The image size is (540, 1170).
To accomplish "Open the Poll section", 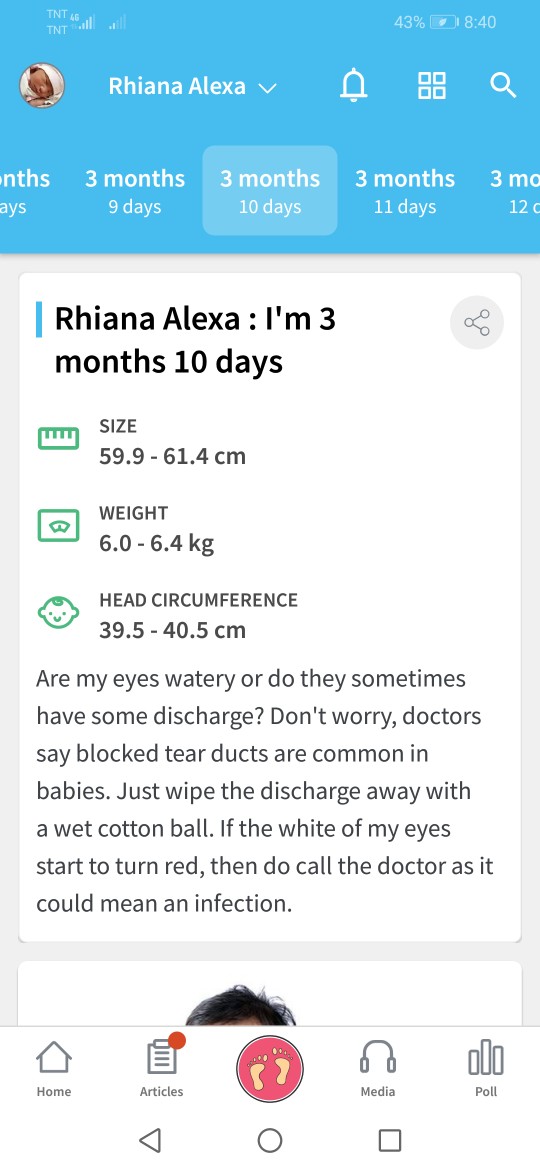I will pyautogui.click(x=486, y=1069).
